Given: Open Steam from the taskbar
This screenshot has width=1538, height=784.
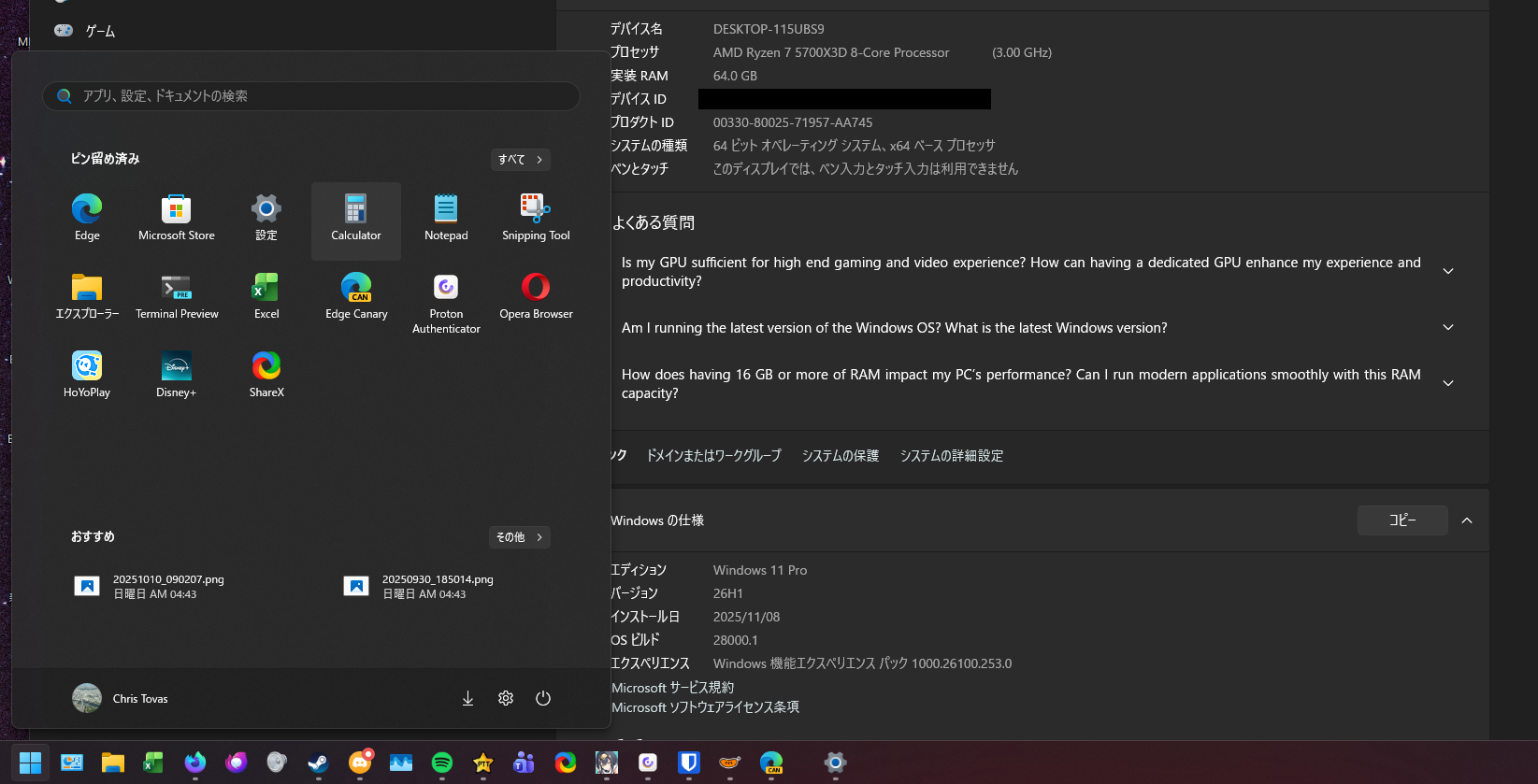Looking at the screenshot, I should click(318, 763).
